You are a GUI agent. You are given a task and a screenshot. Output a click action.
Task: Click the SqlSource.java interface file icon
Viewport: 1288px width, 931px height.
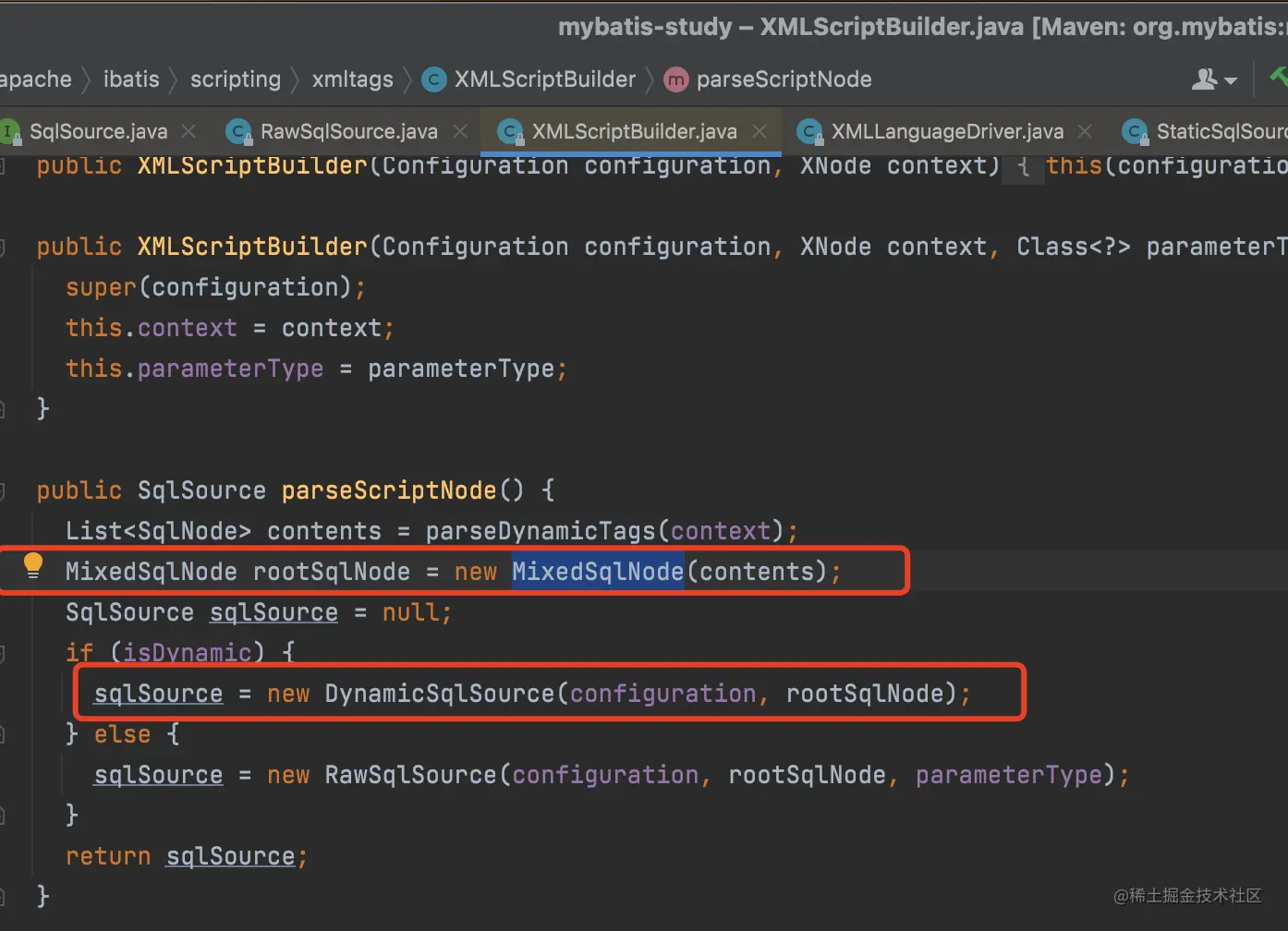pos(10,132)
